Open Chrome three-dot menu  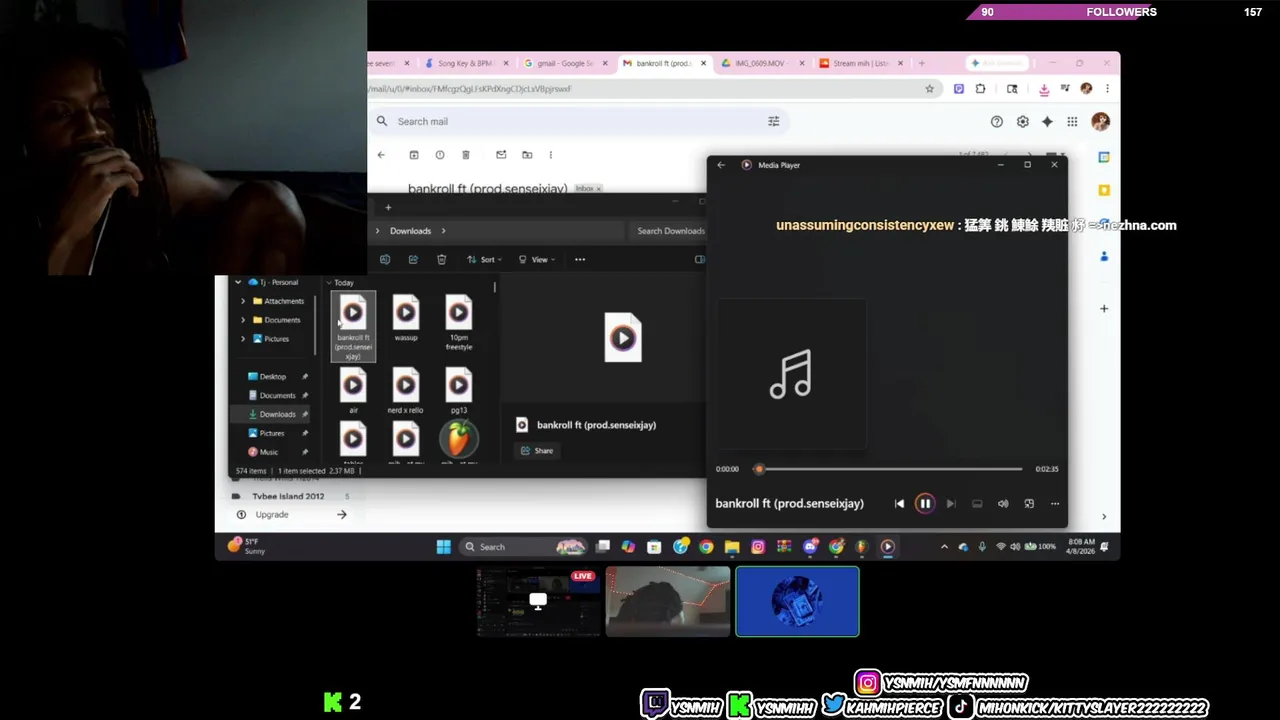pos(1107,89)
